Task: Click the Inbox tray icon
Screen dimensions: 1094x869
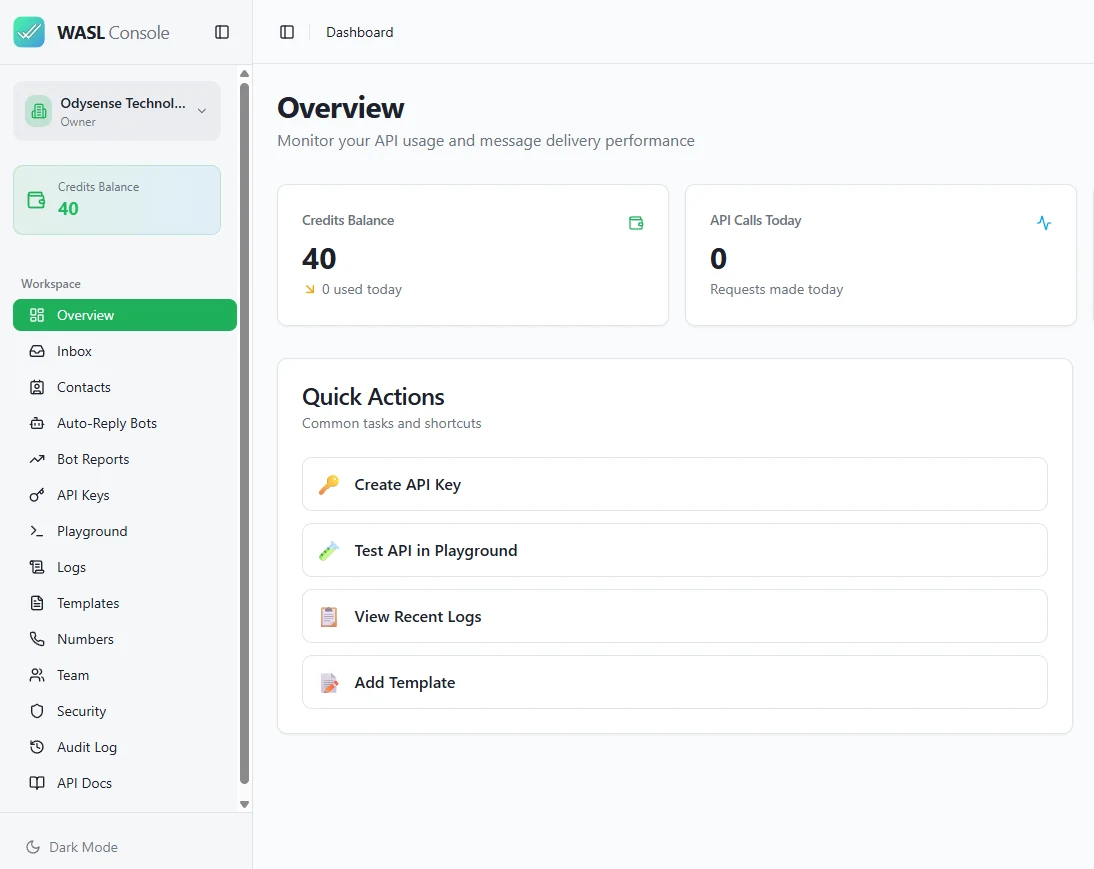Action: [37, 352]
